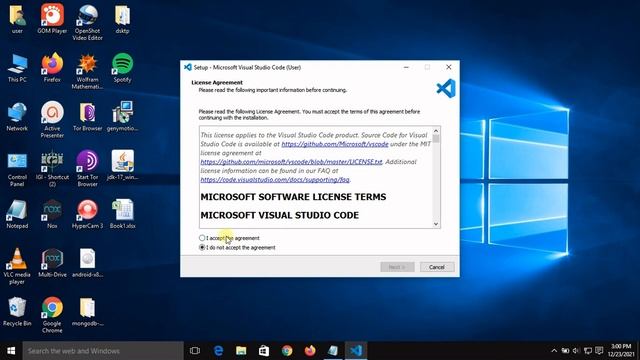This screenshot has width=640, height=360.
Task: Open Firefox from the taskbar
Action: point(310,351)
